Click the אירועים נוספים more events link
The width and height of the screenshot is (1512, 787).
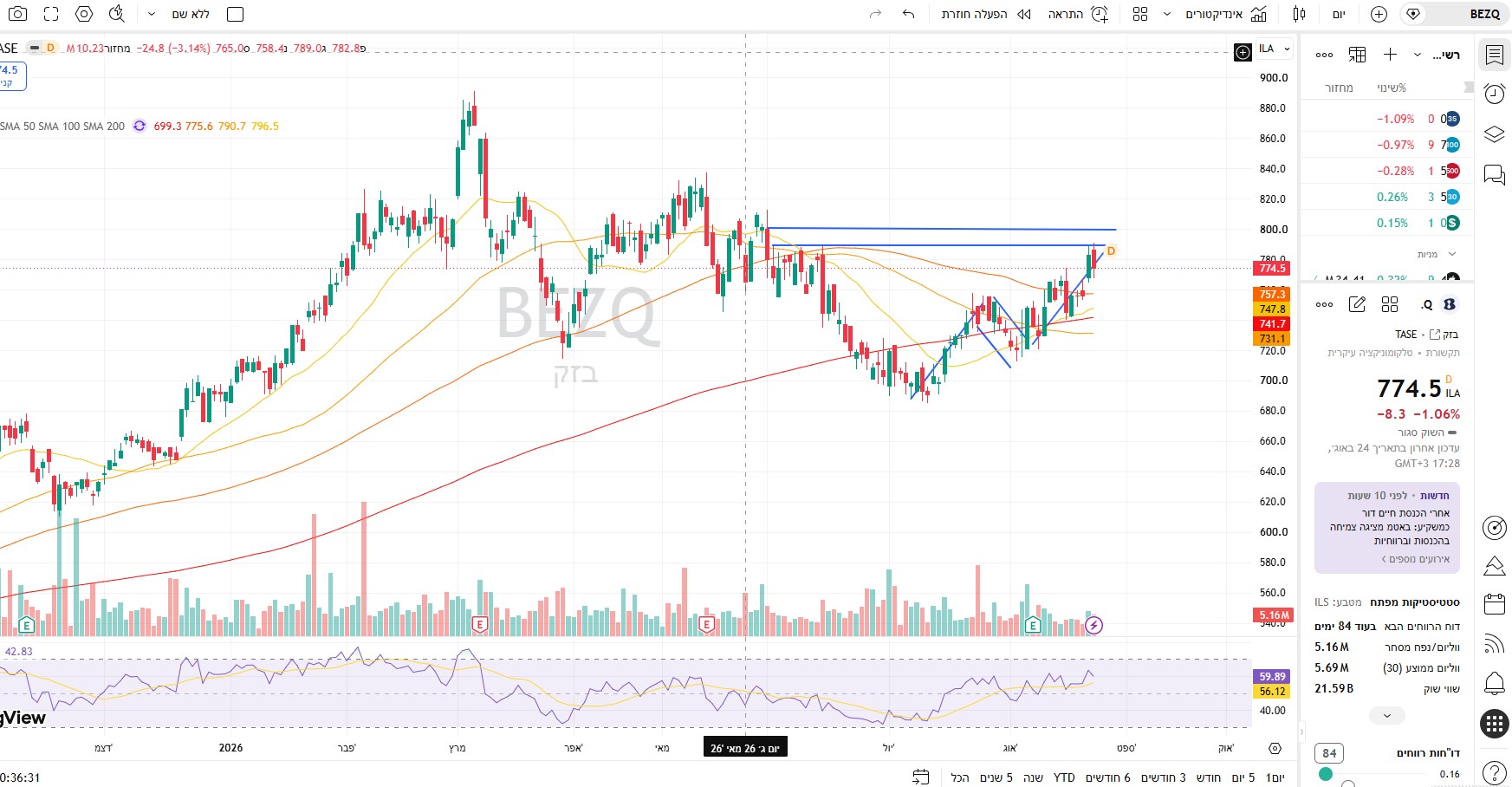(x=1416, y=559)
